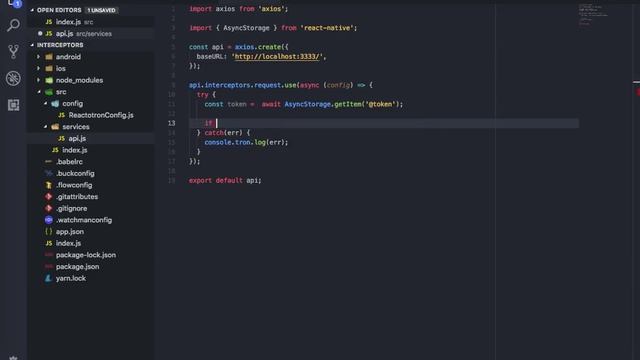Click the unsaved dot beside api.js
The height and width of the screenshot is (360, 640).
tap(40, 33)
